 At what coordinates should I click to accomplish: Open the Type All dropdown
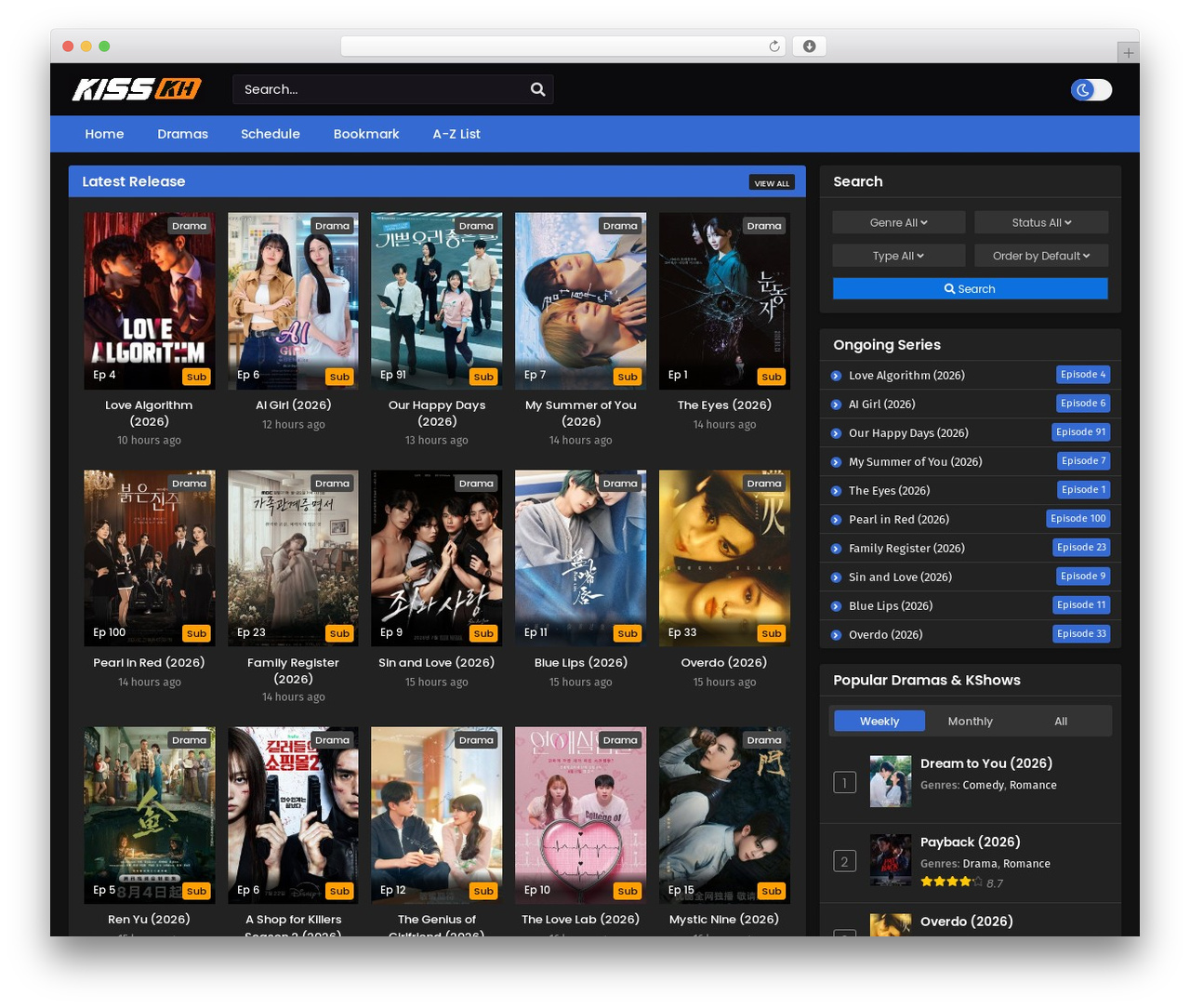tap(899, 256)
